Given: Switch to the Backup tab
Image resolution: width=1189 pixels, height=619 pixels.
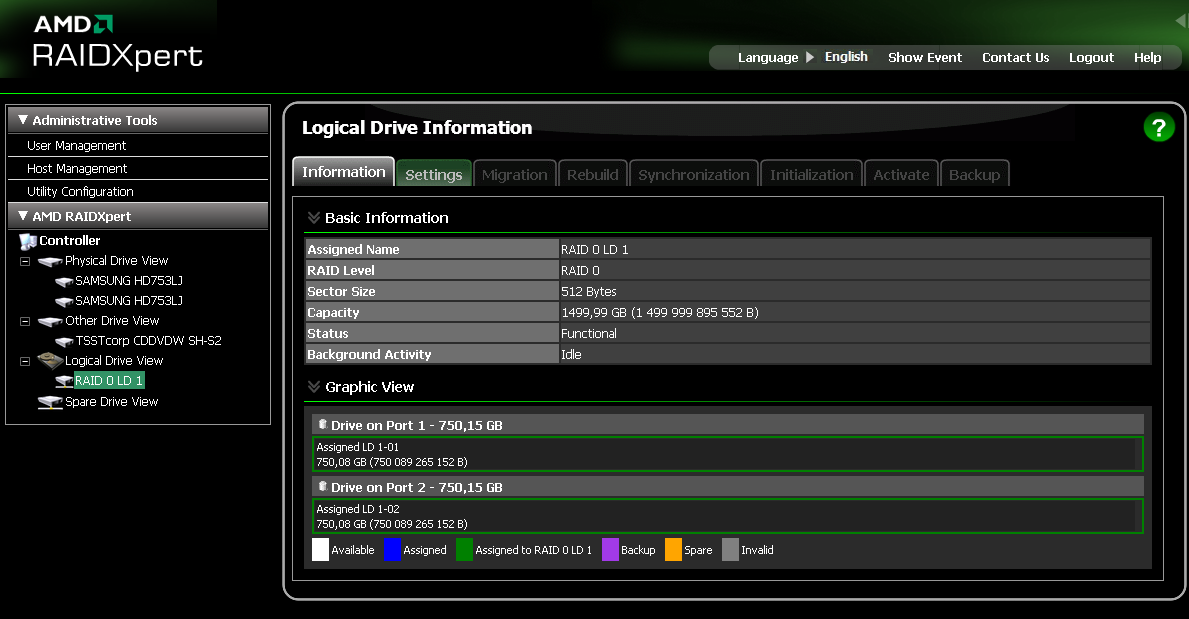Looking at the screenshot, I should coord(974,174).
